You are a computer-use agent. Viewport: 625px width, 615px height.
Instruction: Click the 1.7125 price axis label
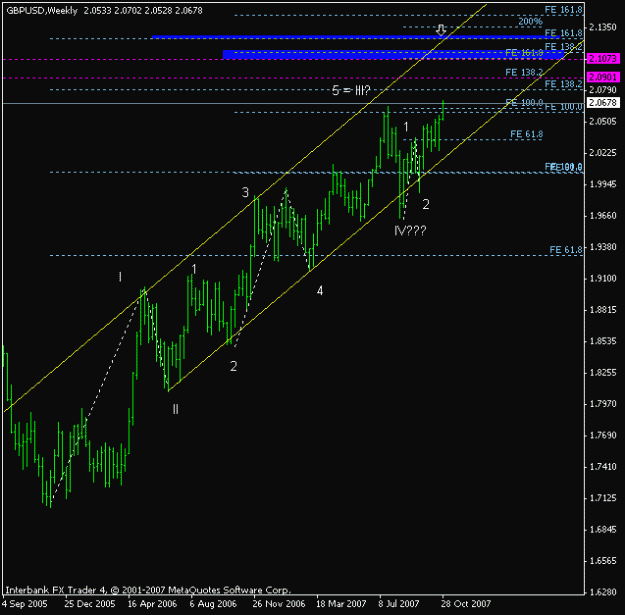point(603,498)
